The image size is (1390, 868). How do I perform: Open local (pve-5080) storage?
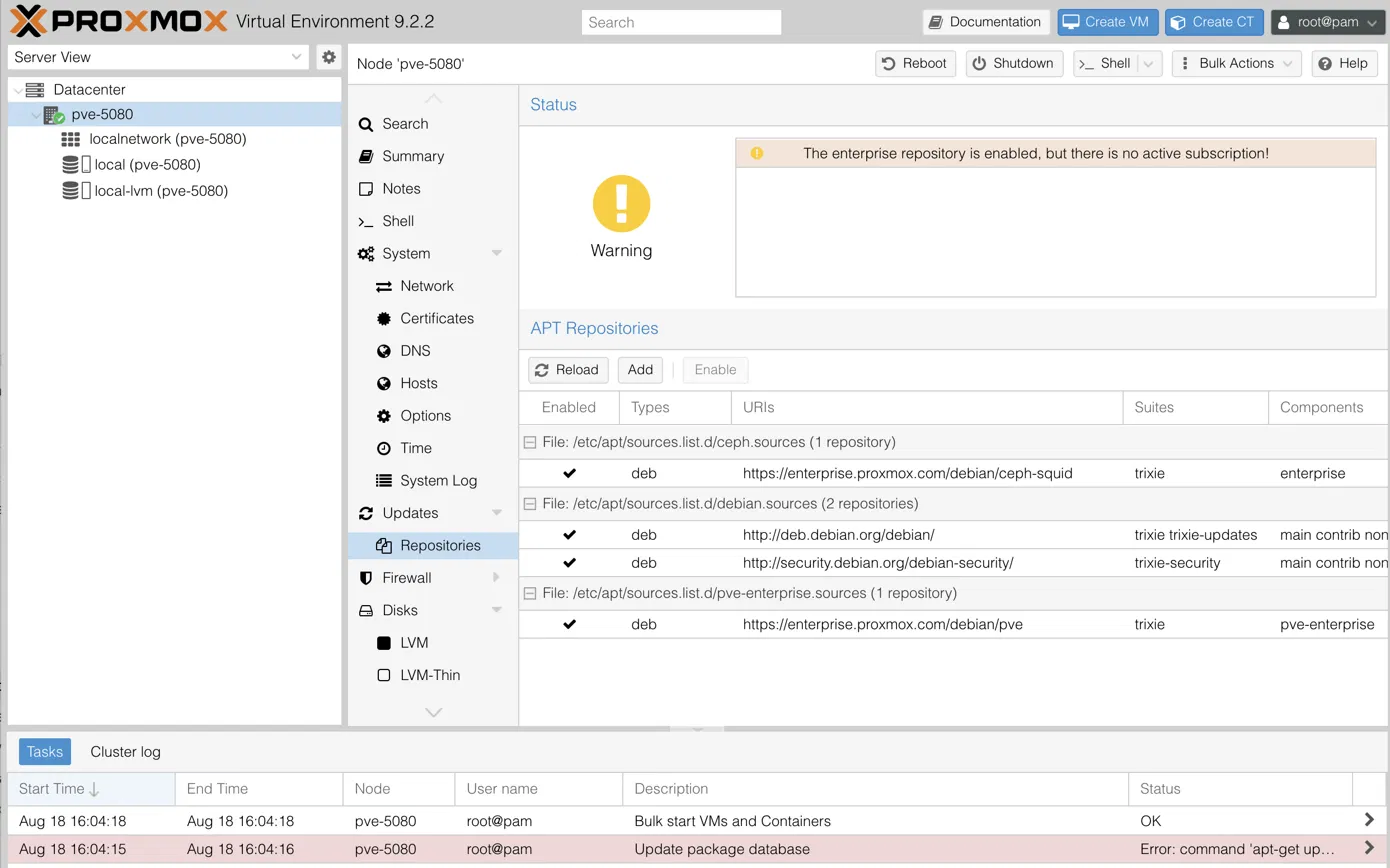click(147, 164)
